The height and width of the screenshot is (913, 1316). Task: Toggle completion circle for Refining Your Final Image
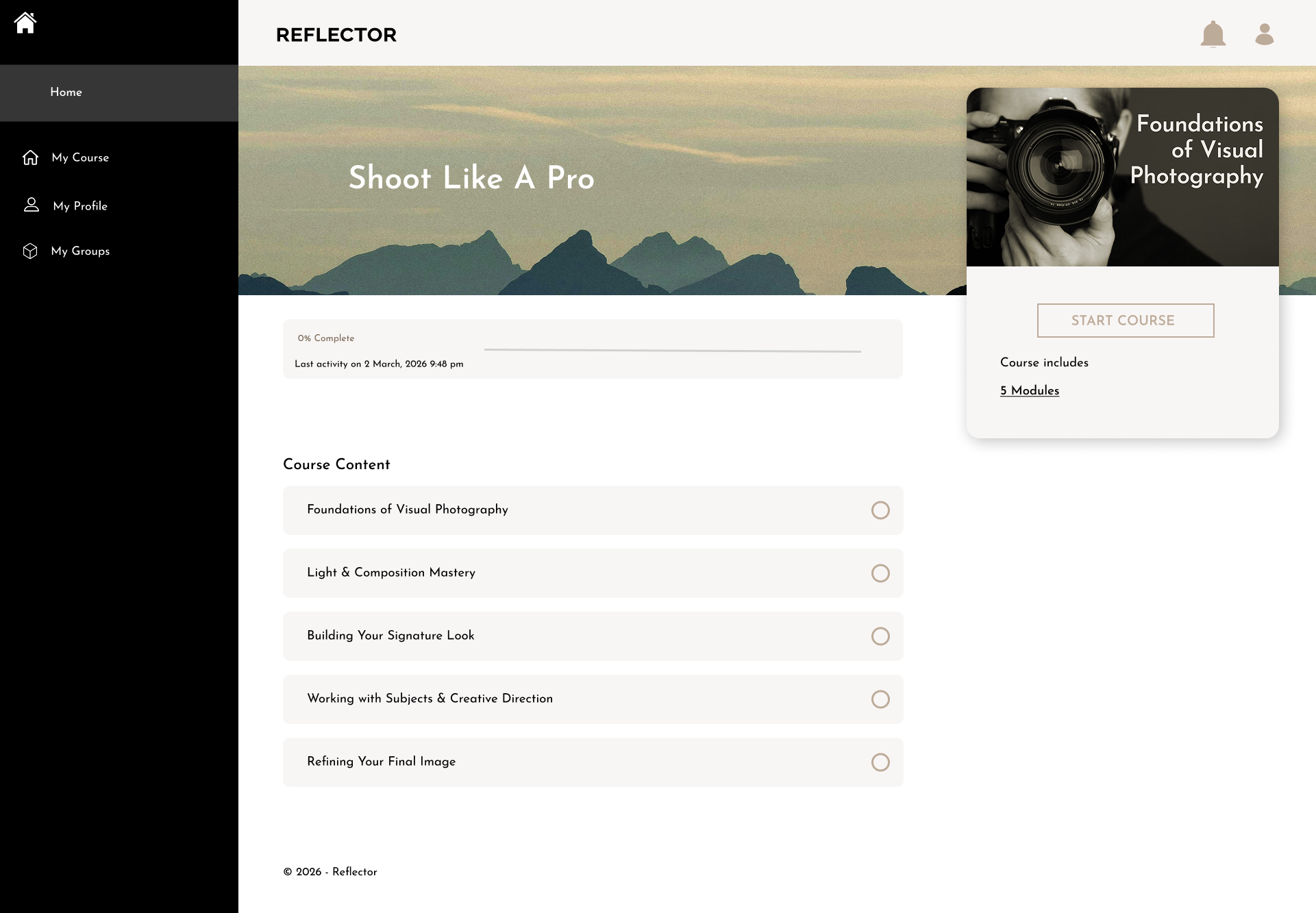tap(880, 762)
